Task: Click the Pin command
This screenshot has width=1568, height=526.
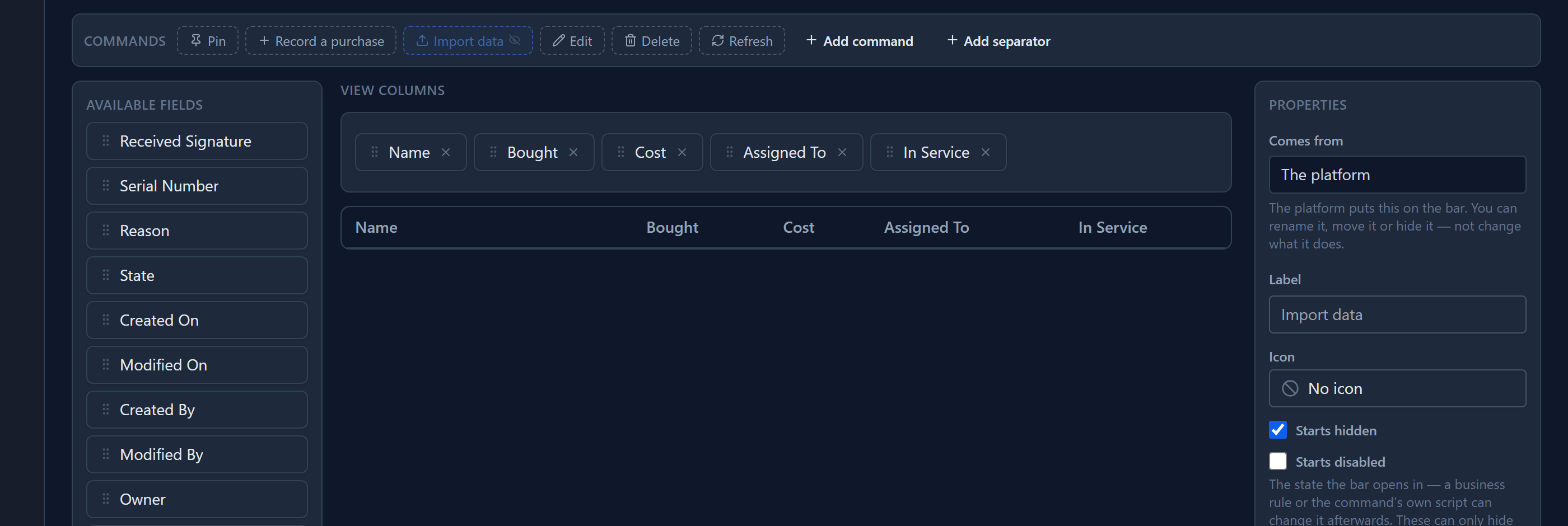Action: (x=208, y=41)
